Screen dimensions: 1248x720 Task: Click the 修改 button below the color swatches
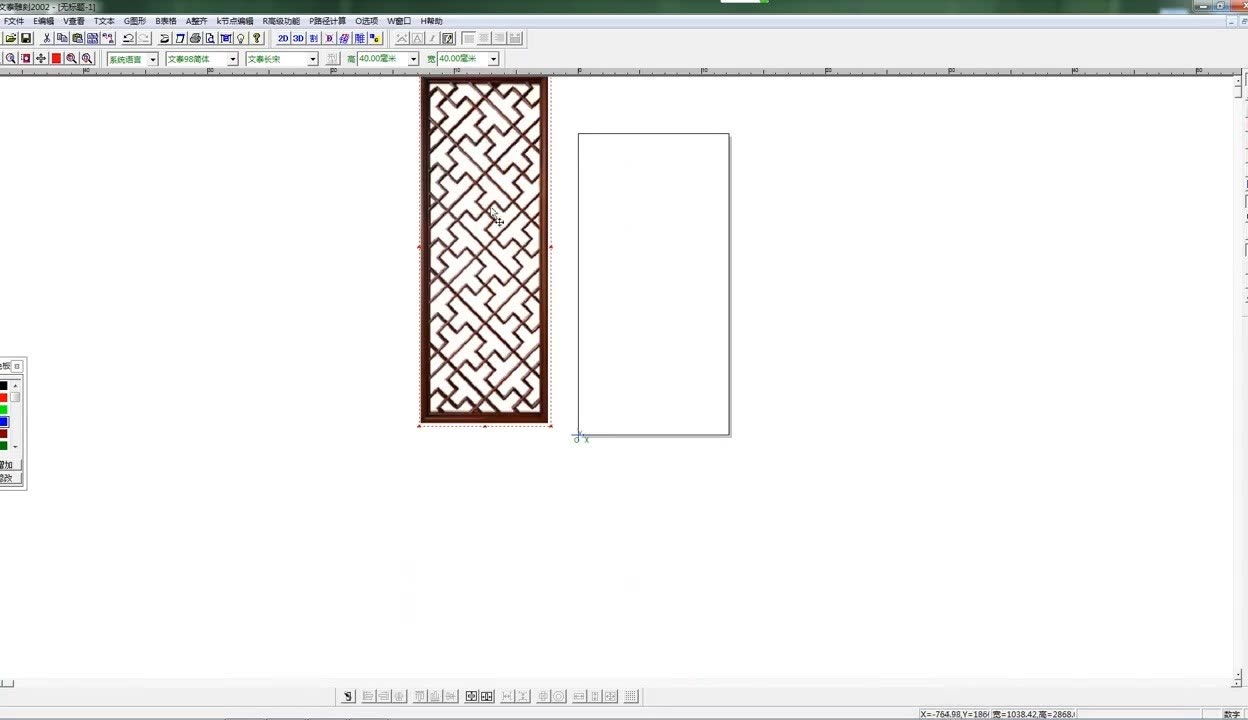point(7,479)
